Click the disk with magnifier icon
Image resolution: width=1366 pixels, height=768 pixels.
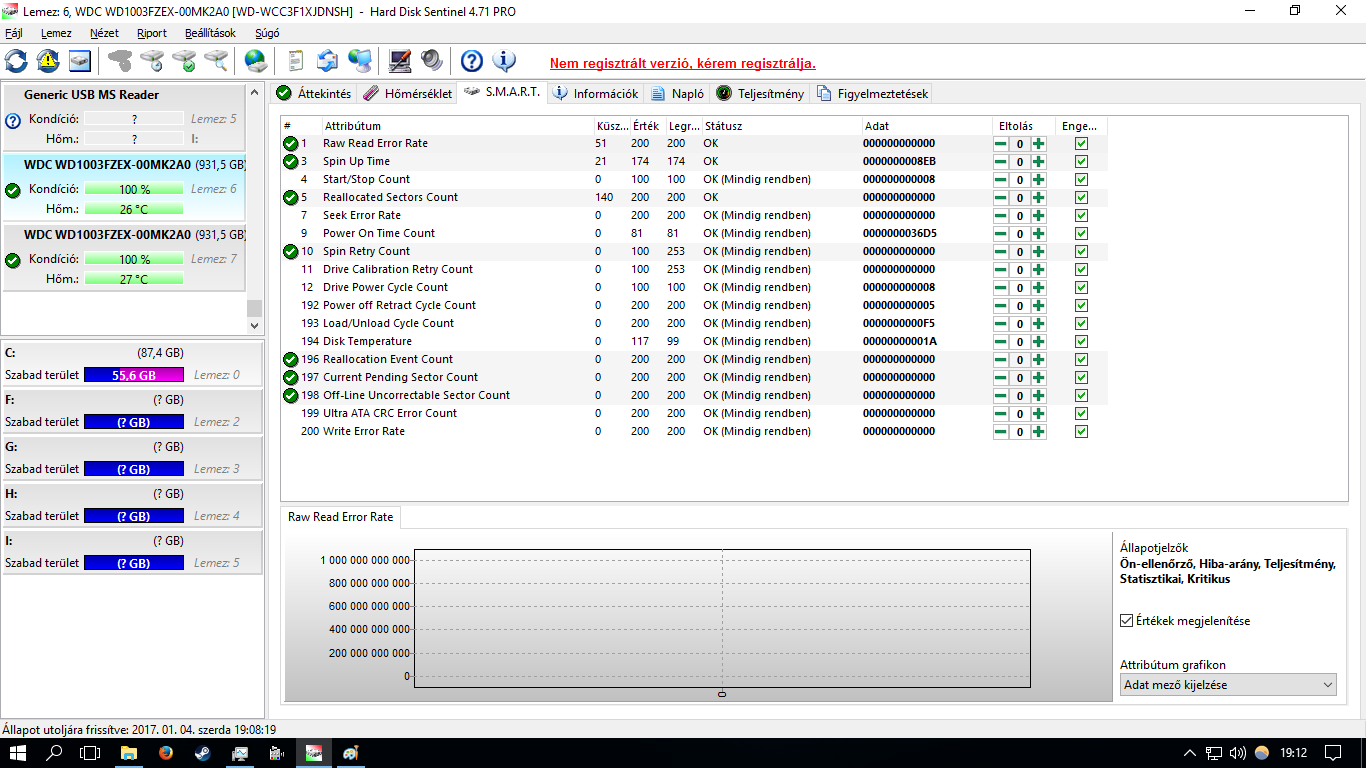tap(216, 61)
